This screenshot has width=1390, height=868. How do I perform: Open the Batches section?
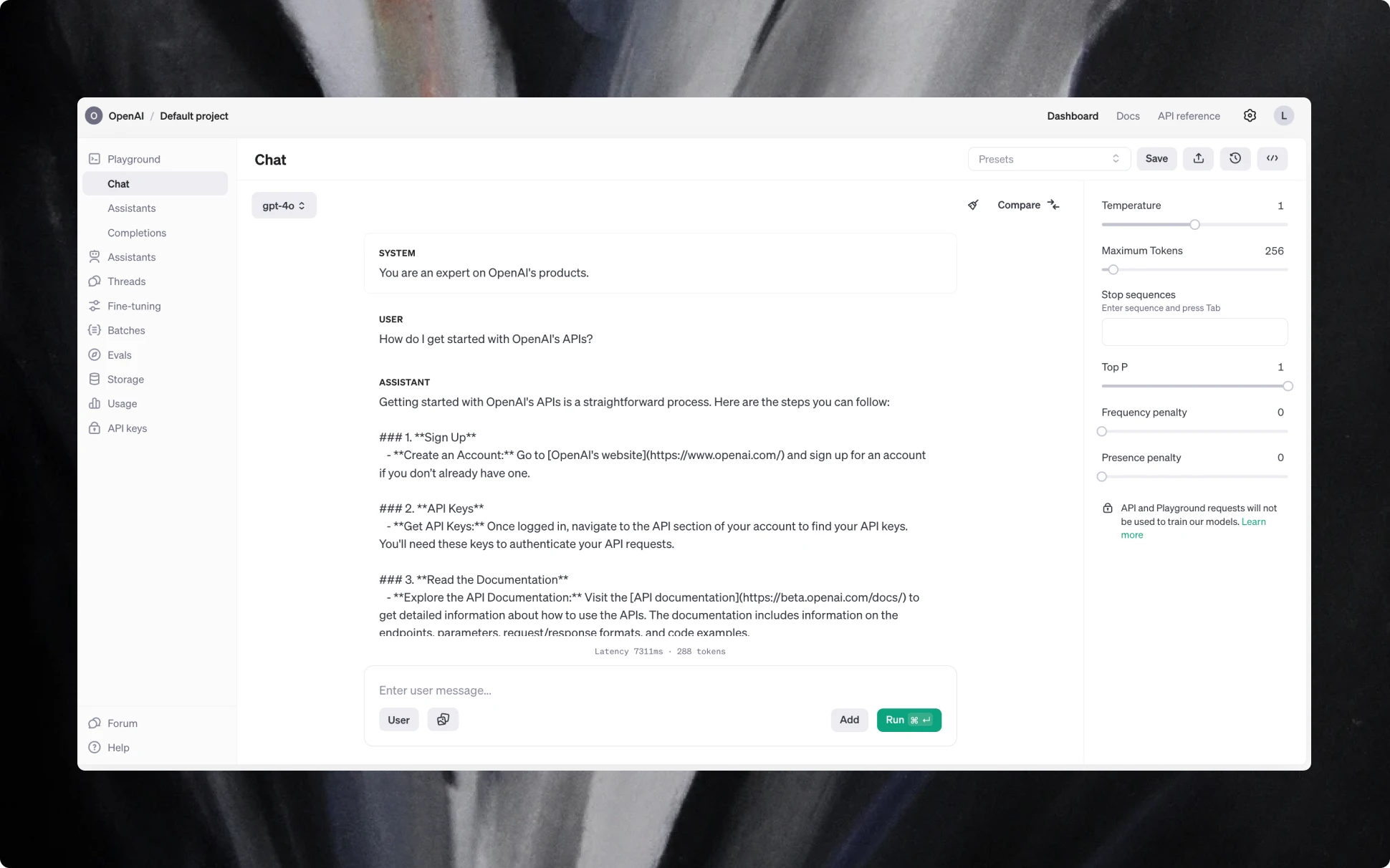click(126, 330)
